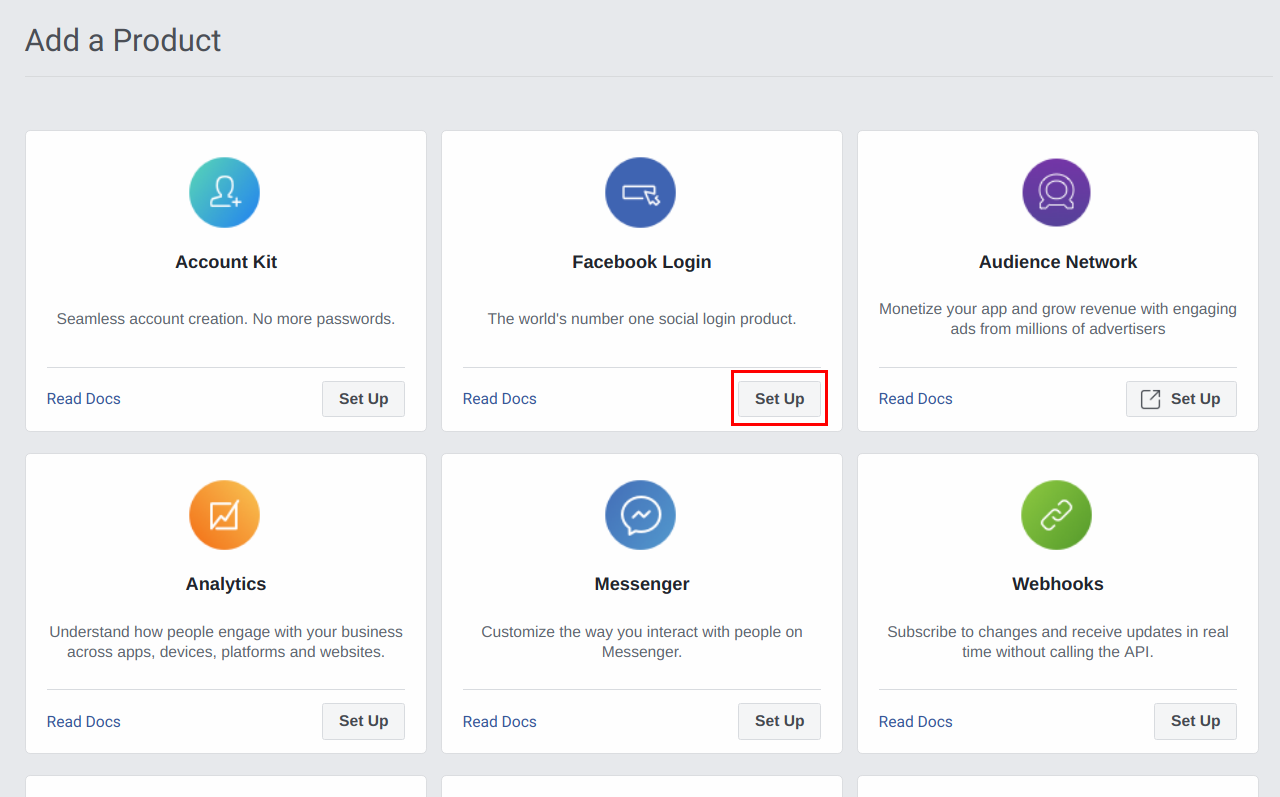Open Read Docs for Analytics
This screenshot has width=1280, height=797.
pyautogui.click(x=84, y=722)
